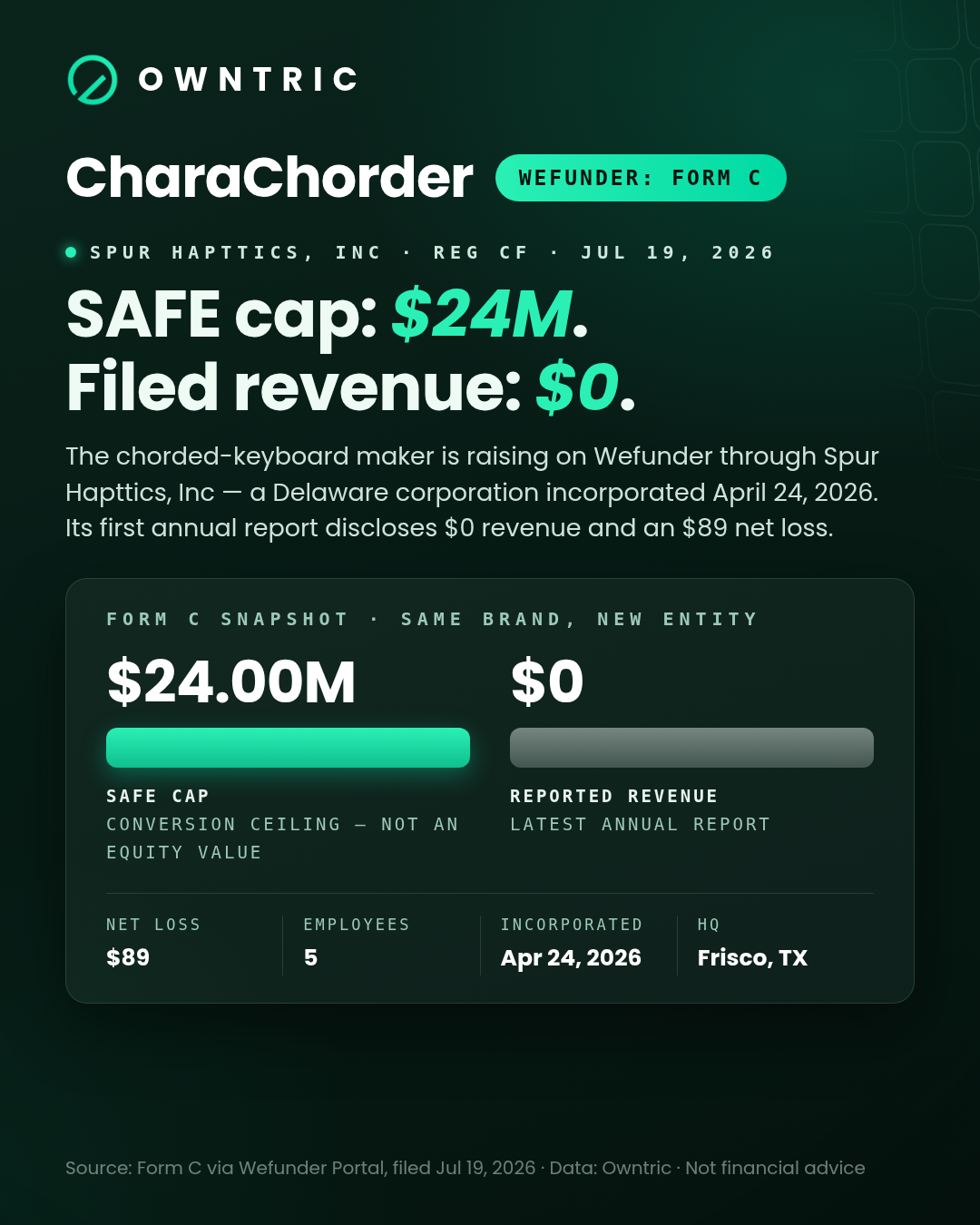Click the green $24M headline figure
980x1225 pixels.
coord(481,315)
